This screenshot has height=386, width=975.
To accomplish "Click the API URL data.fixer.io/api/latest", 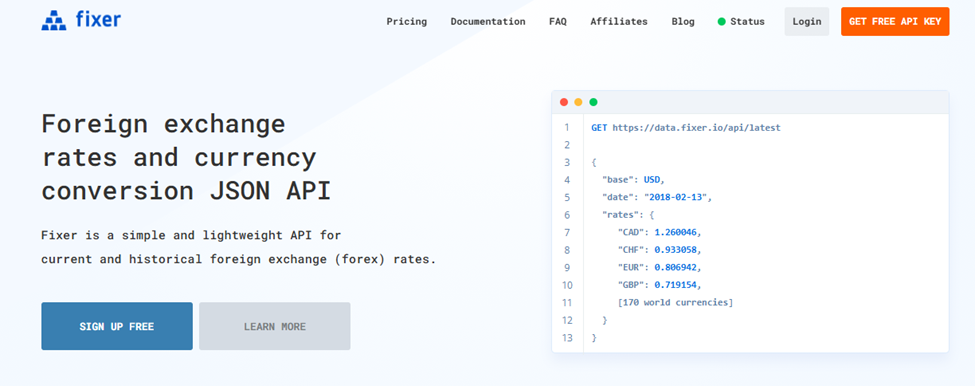I will [696, 127].
